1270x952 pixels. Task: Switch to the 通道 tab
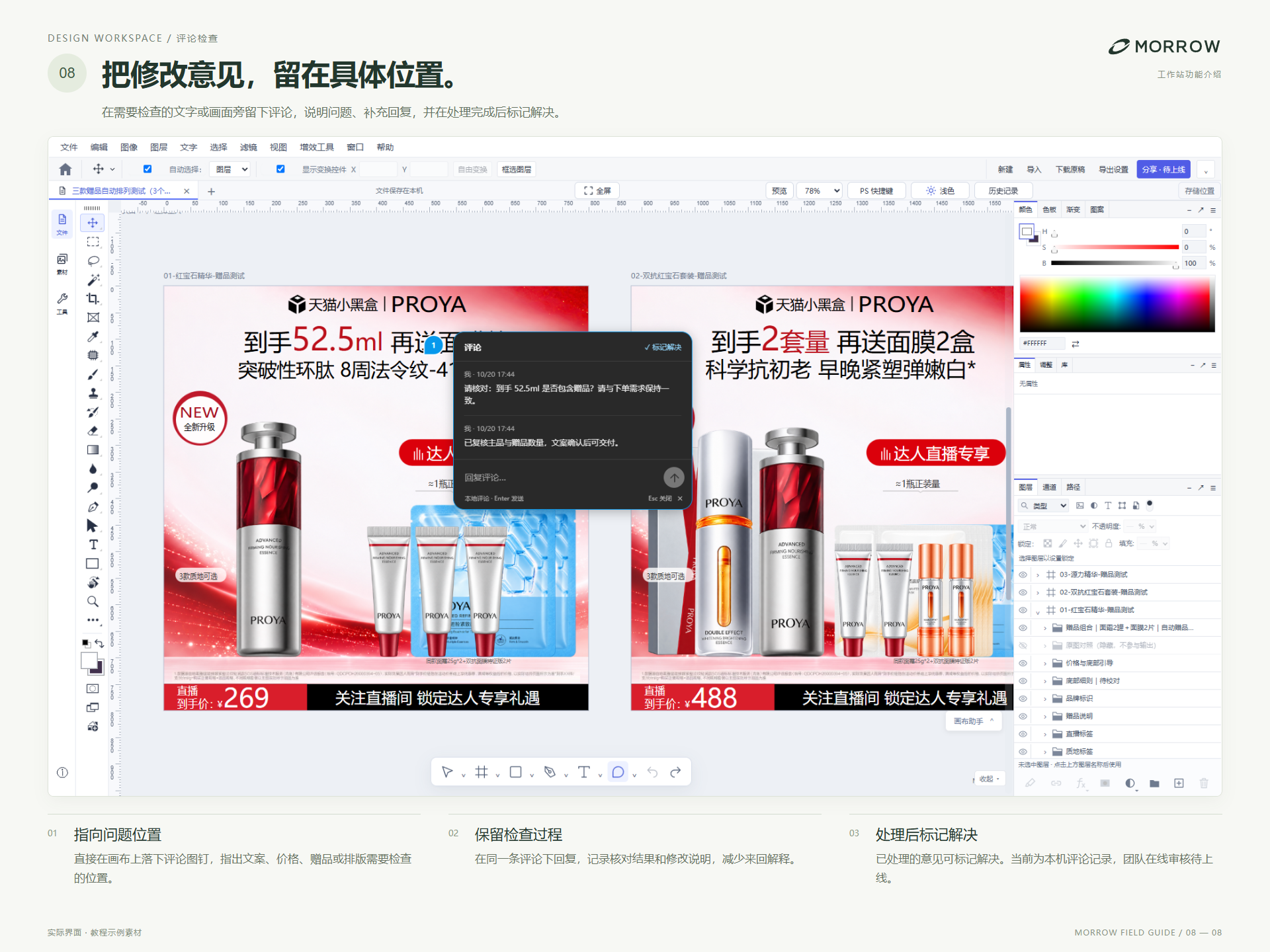pyautogui.click(x=1050, y=487)
